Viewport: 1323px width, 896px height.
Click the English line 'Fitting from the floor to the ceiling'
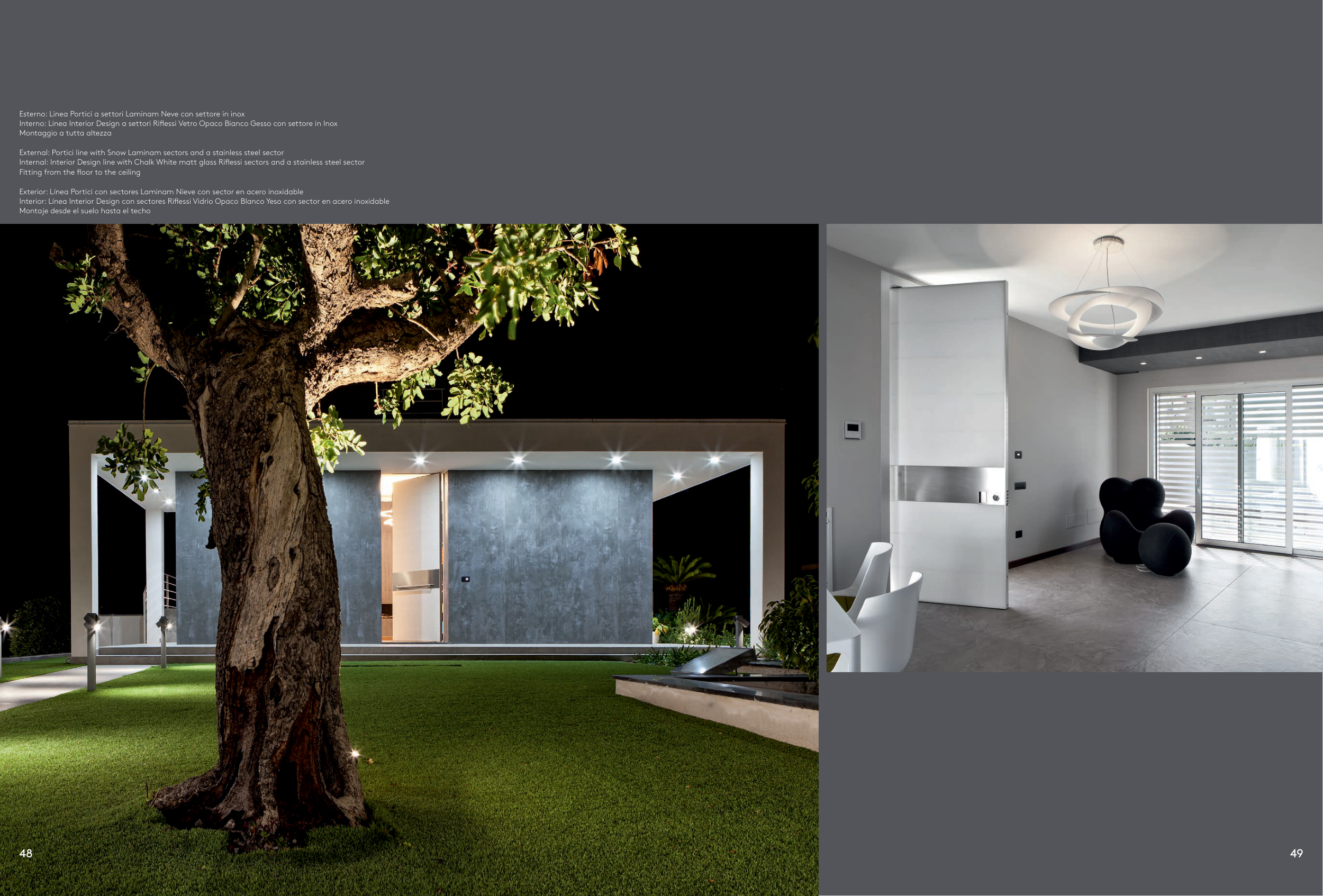pos(80,172)
